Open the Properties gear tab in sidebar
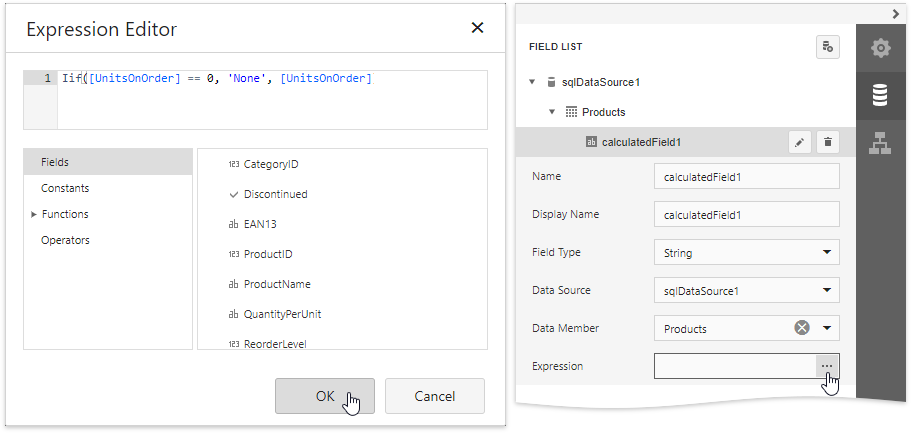The height and width of the screenshot is (433, 911). coord(880,48)
